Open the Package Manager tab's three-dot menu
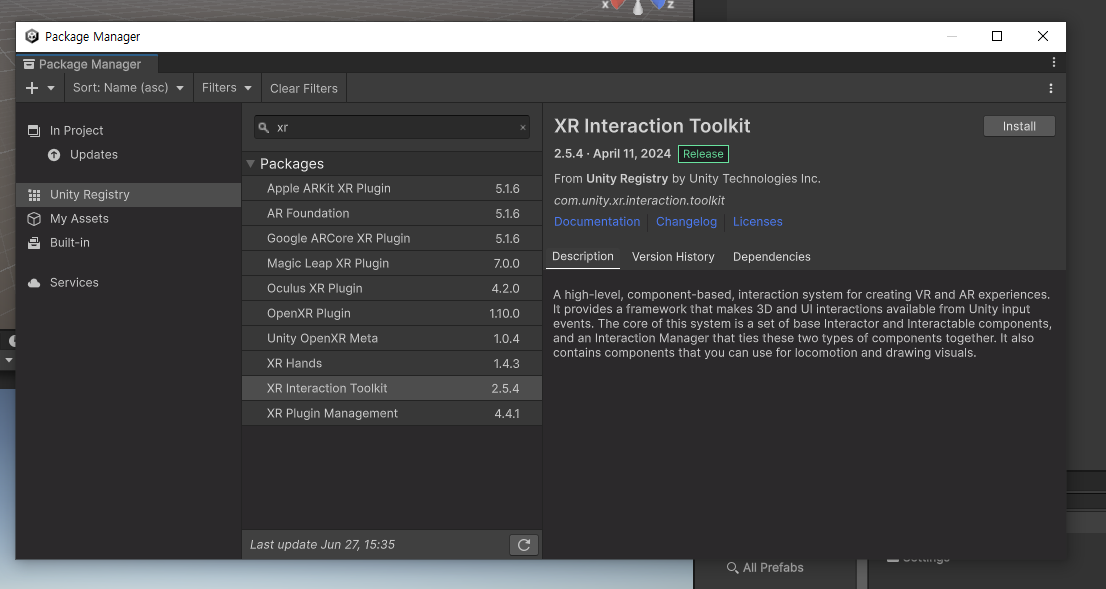Screen dimensions: 1106x589 (1054, 63)
